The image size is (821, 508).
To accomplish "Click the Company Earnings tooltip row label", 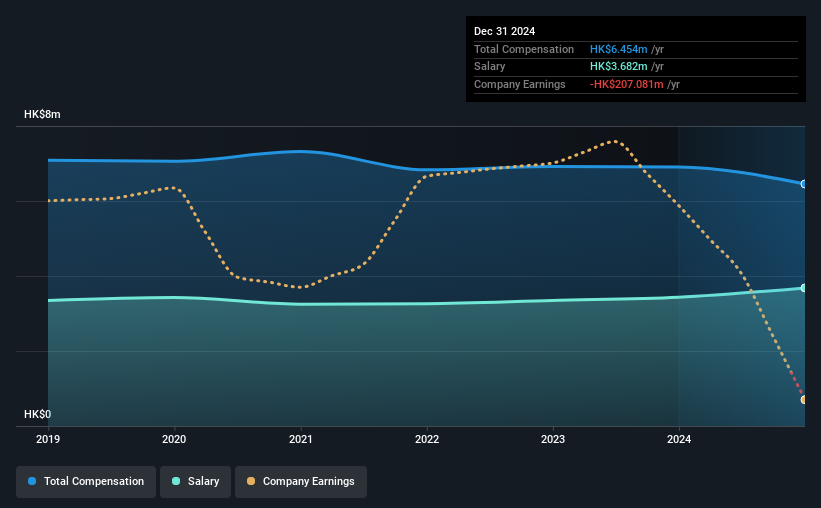I will pos(519,84).
